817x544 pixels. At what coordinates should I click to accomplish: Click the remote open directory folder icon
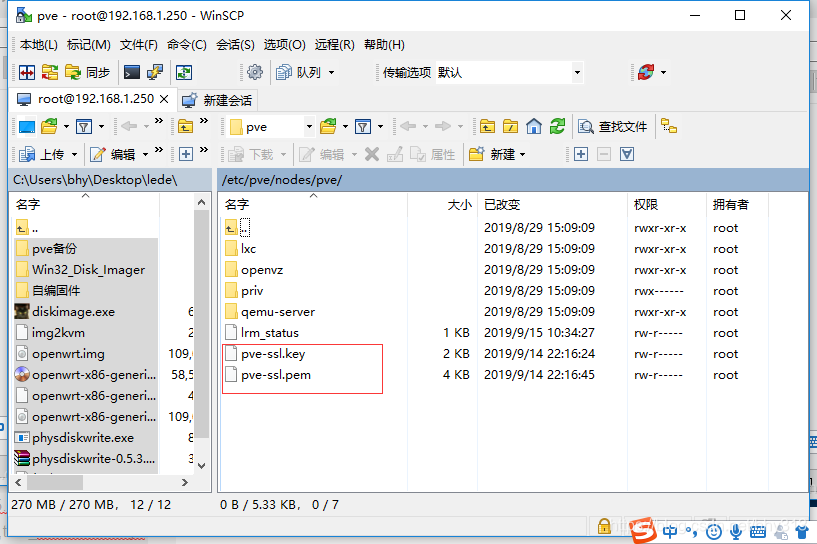coord(328,126)
